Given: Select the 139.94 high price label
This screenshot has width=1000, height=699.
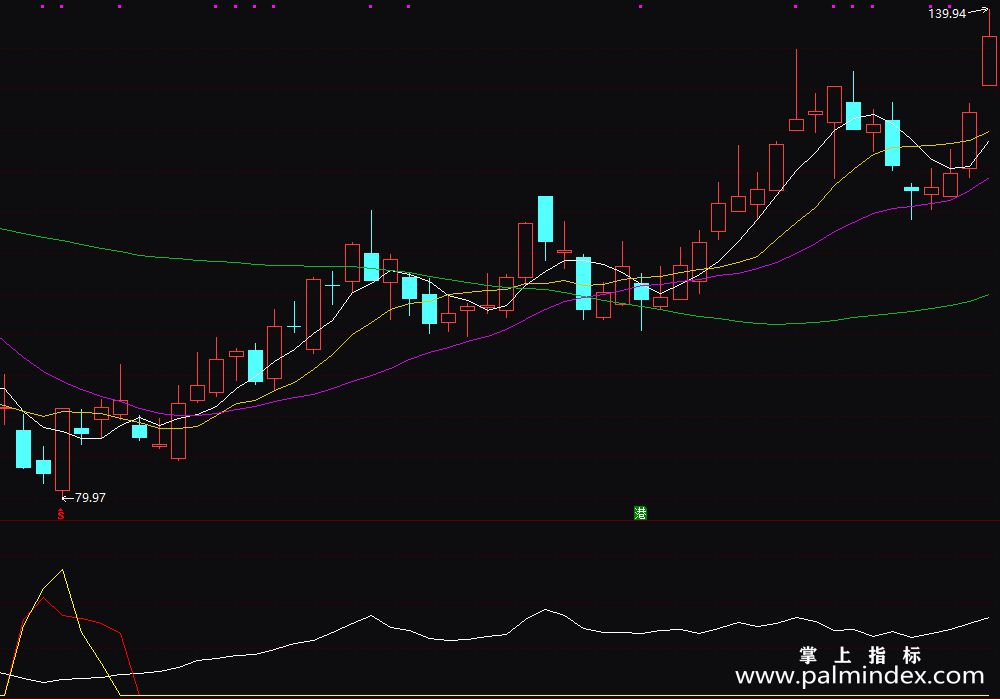Looking at the screenshot, I should 947,13.
